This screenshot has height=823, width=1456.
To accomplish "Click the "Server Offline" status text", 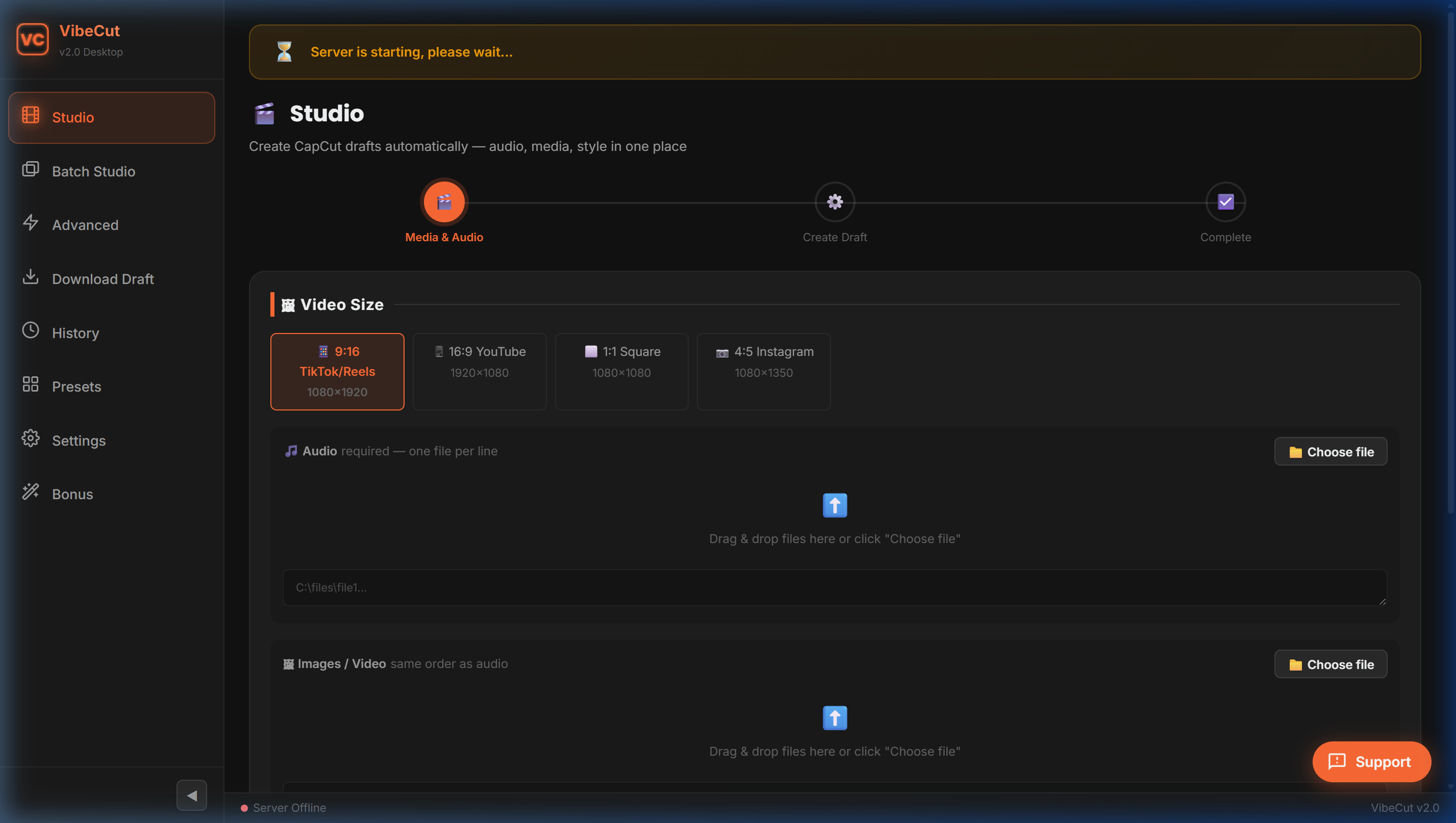I will (x=289, y=808).
